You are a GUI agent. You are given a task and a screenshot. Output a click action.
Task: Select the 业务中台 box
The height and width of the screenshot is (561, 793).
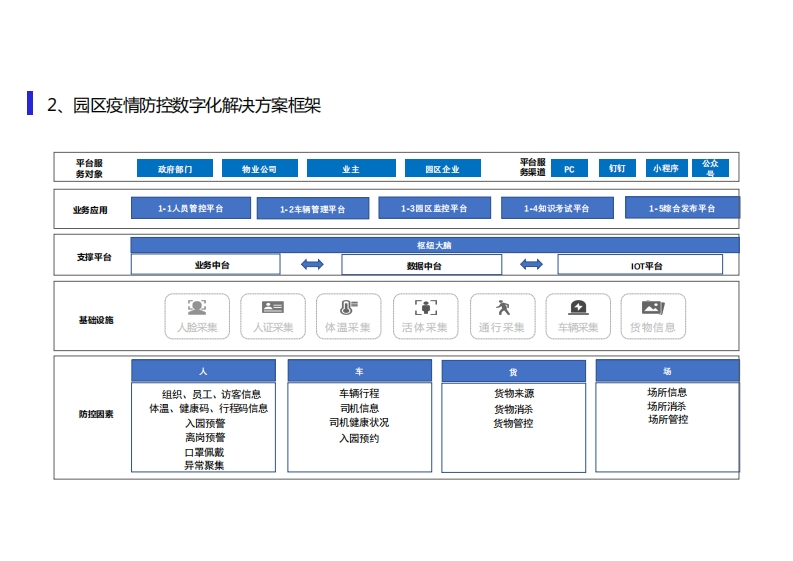point(205,265)
